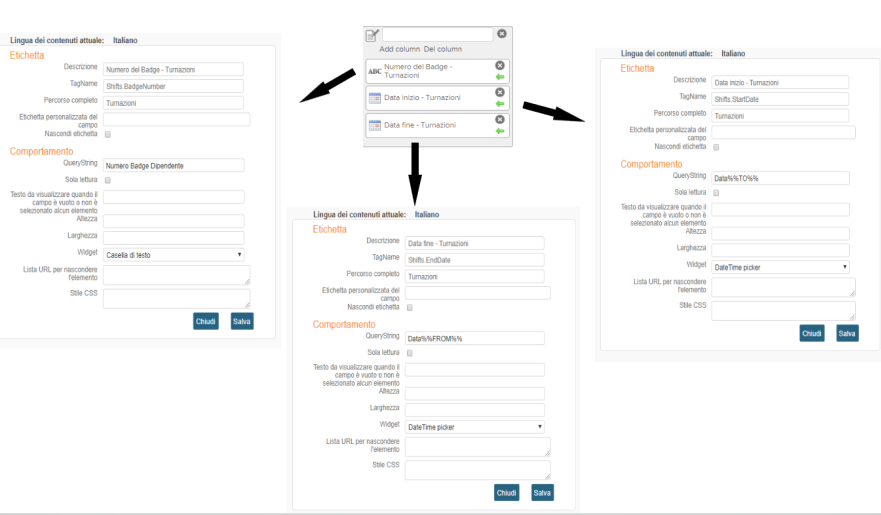Toggle Sola lettura in the Data inizio panel
The image size is (881, 515).
click(x=716, y=193)
